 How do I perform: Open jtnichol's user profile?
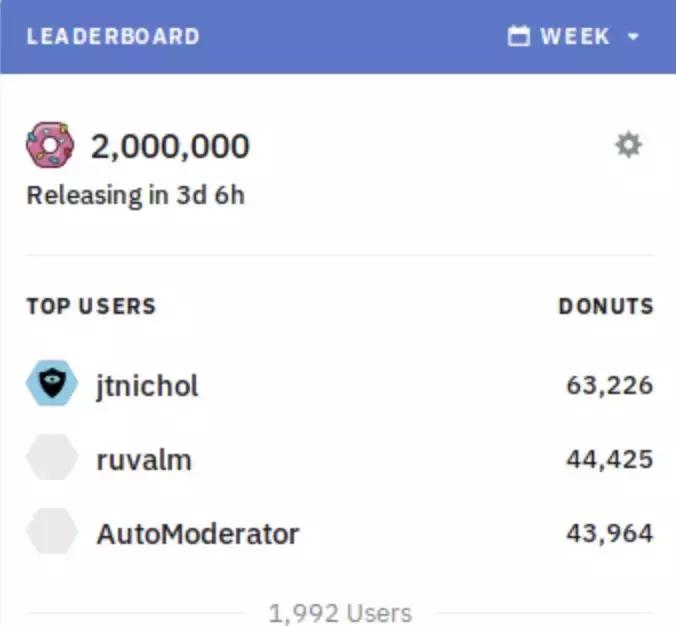[x=147, y=385]
